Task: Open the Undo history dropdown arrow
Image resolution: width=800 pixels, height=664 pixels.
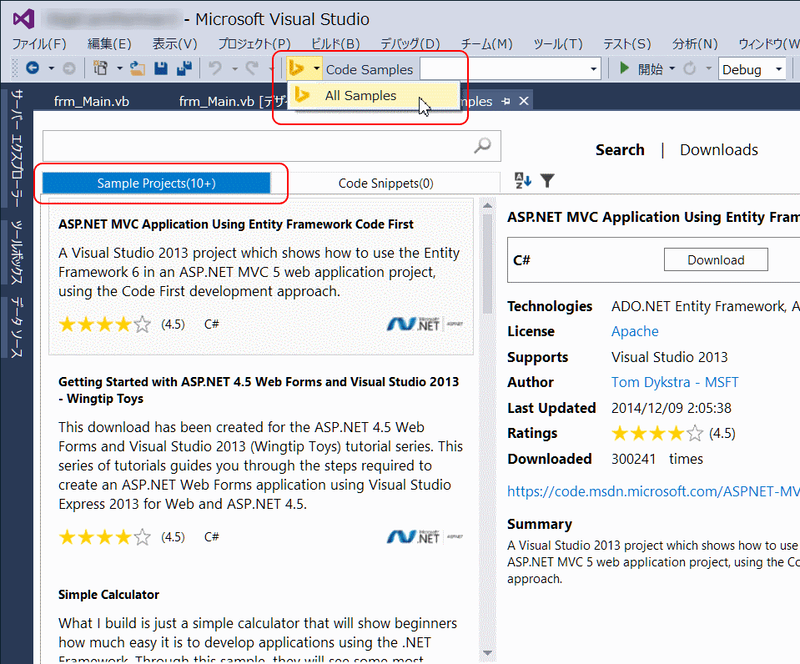Action: [x=235, y=68]
